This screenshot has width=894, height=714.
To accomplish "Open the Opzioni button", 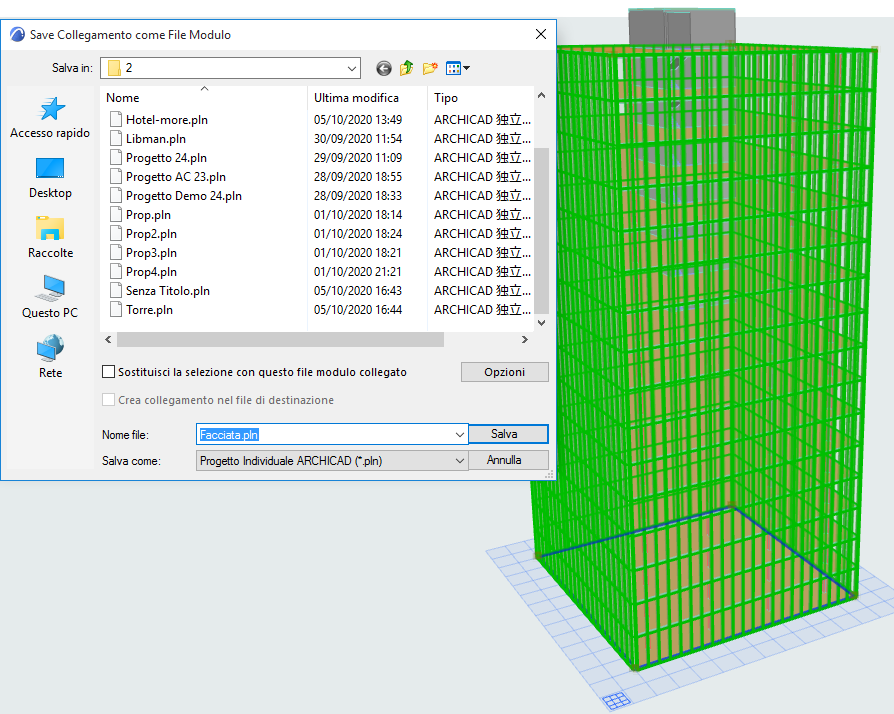I will [x=504, y=372].
